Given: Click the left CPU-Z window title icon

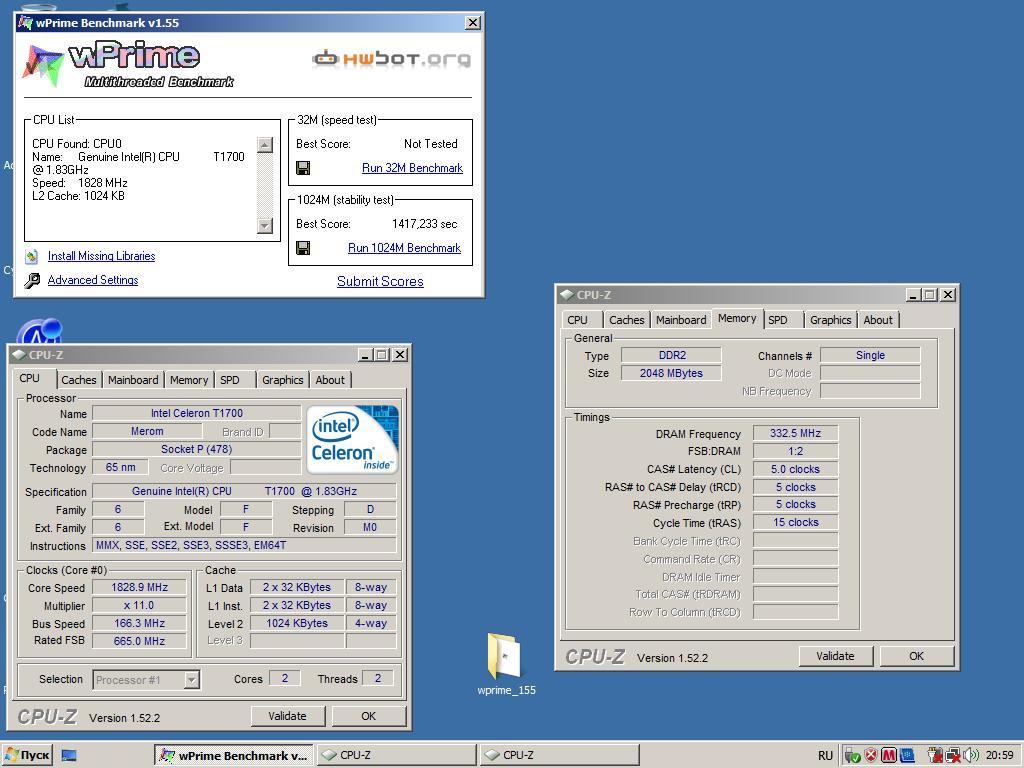Looking at the screenshot, I should 18,355.
